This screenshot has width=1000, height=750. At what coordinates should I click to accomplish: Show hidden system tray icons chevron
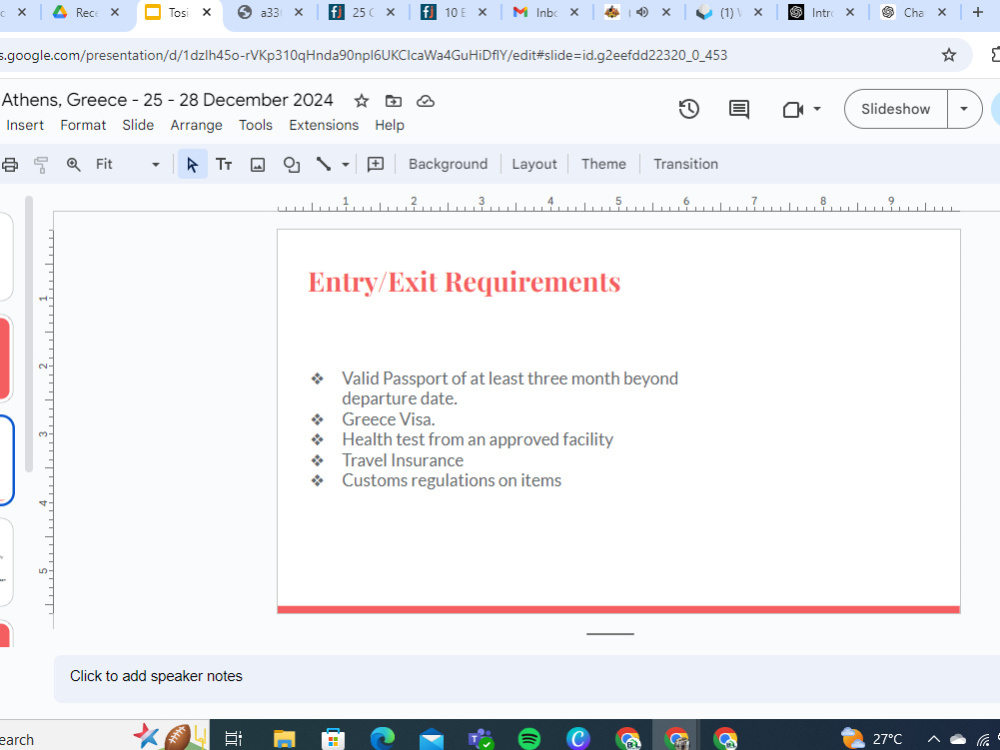click(x=934, y=739)
